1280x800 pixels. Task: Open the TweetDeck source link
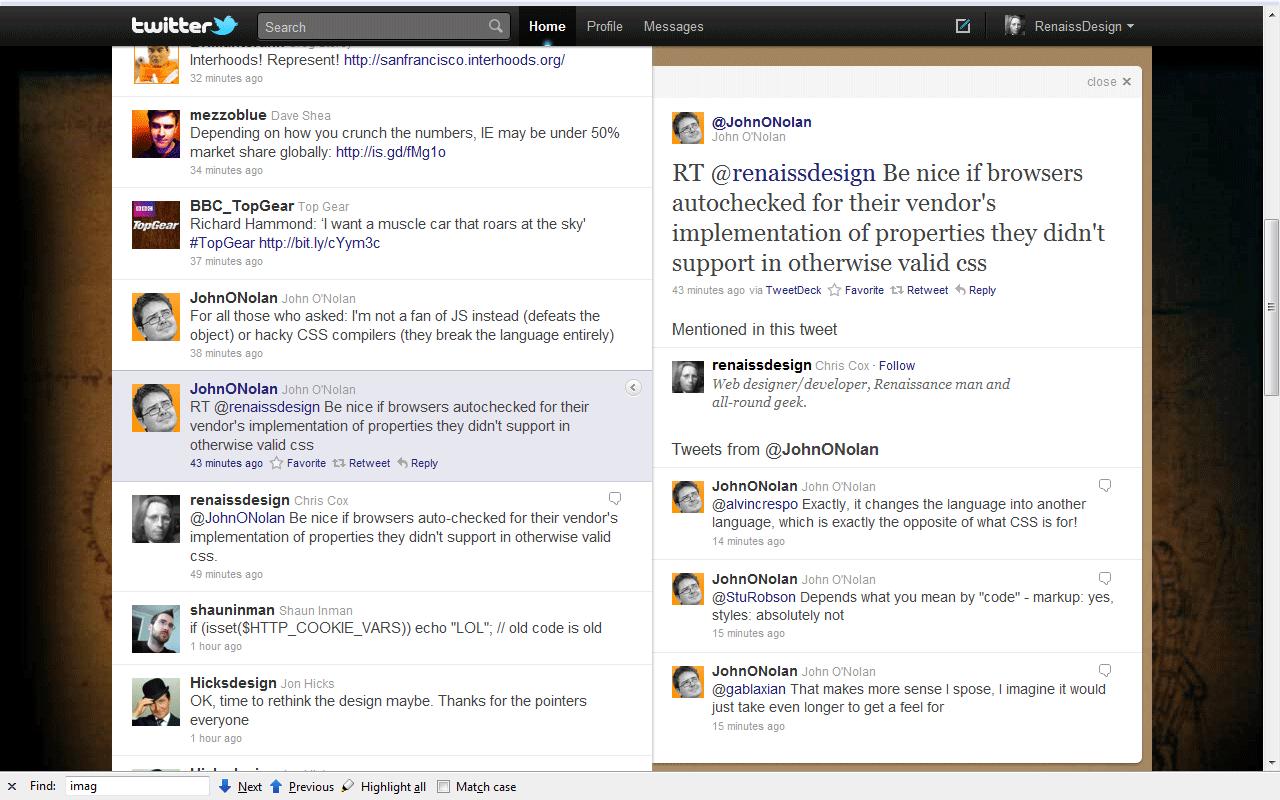click(793, 290)
